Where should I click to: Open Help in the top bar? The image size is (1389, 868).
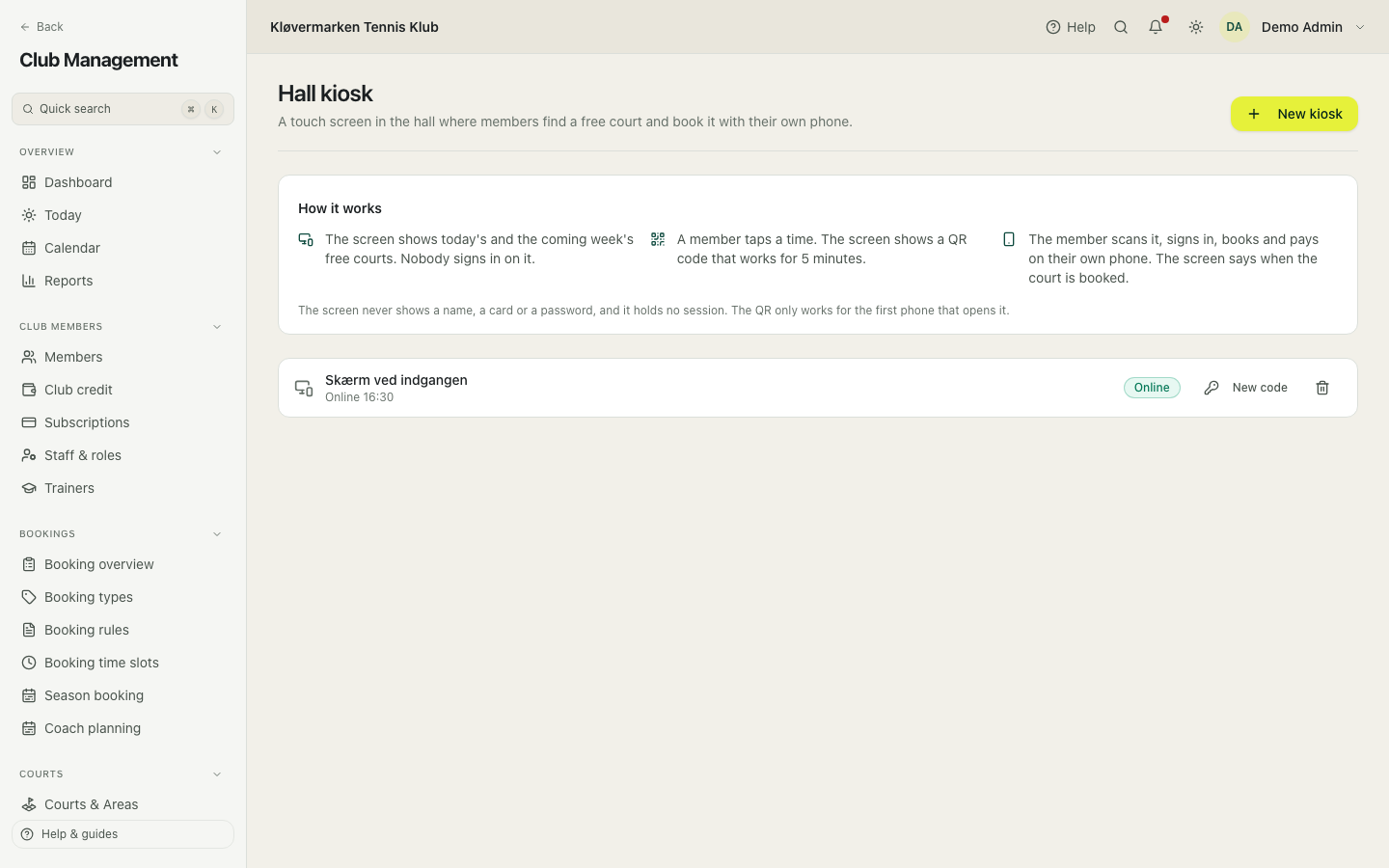[x=1071, y=27]
